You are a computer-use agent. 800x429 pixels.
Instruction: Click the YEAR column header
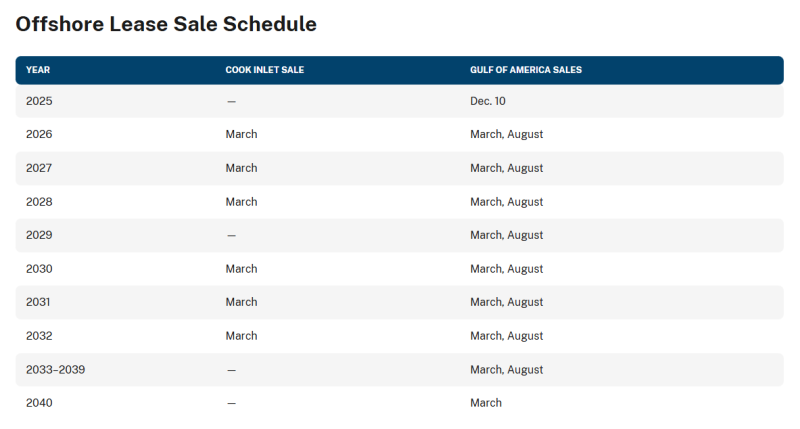click(x=38, y=70)
